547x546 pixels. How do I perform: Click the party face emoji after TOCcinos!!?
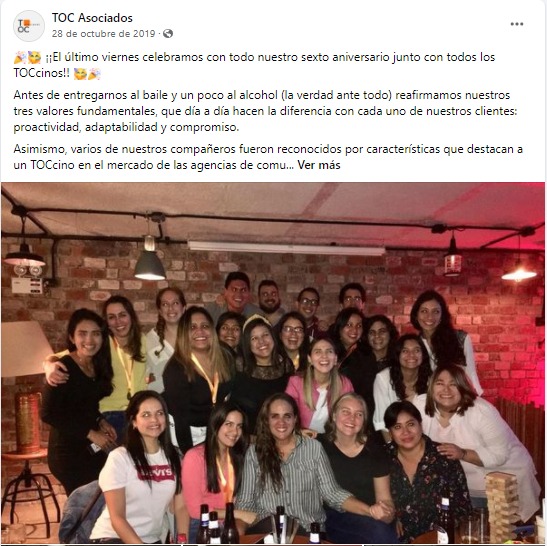(x=80, y=74)
